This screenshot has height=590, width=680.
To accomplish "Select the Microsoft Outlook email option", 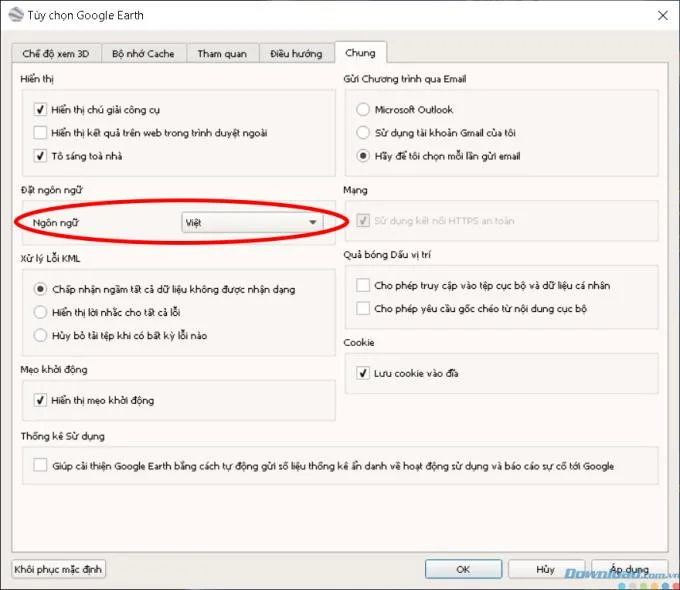I will point(364,110).
